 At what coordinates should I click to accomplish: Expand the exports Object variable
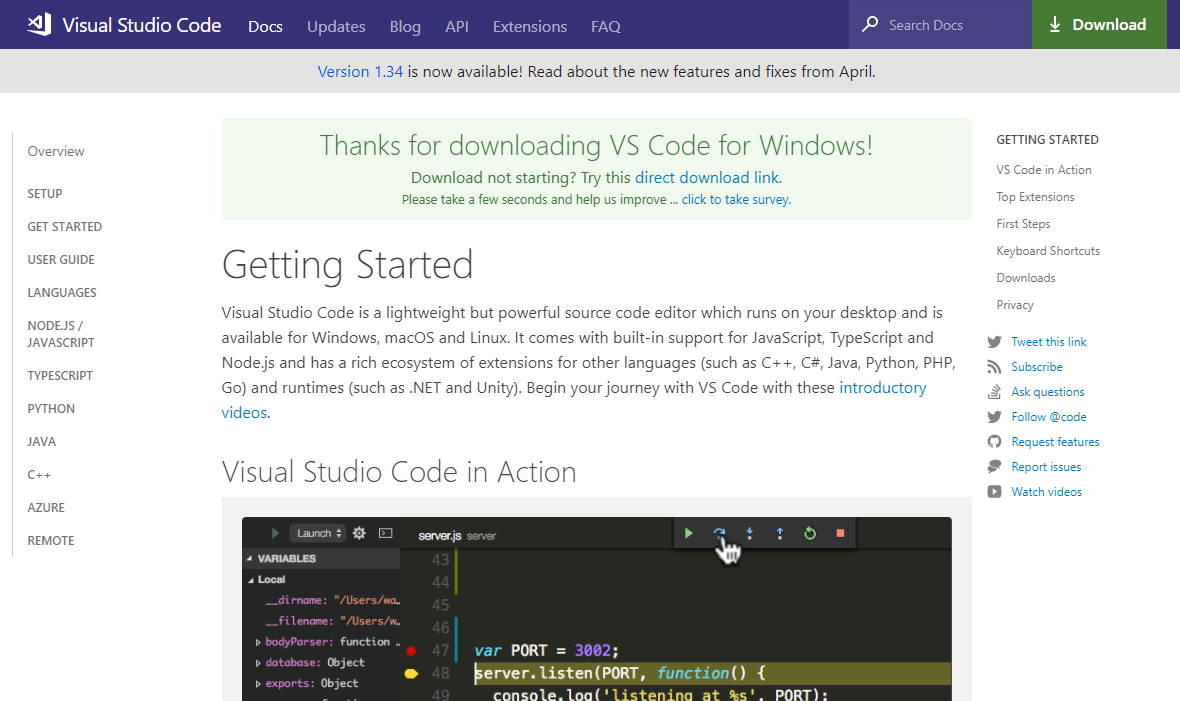(258, 684)
